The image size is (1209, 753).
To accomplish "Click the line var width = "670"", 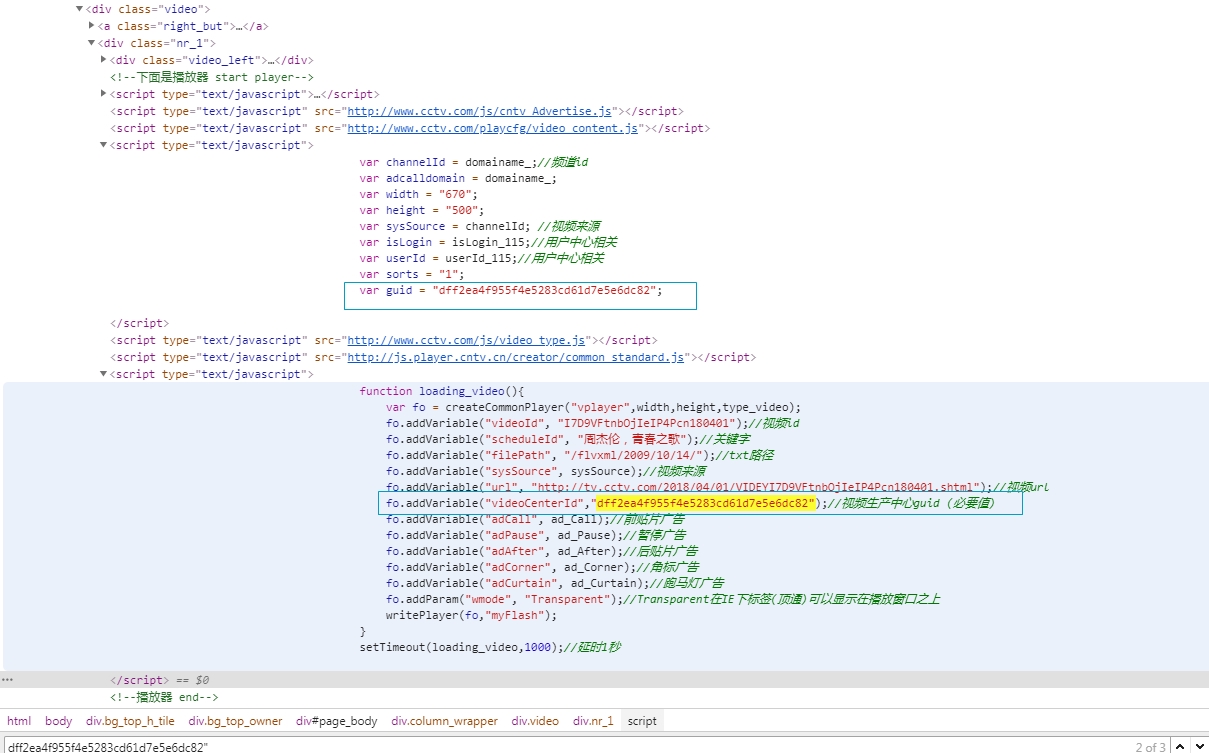I will click(419, 194).
